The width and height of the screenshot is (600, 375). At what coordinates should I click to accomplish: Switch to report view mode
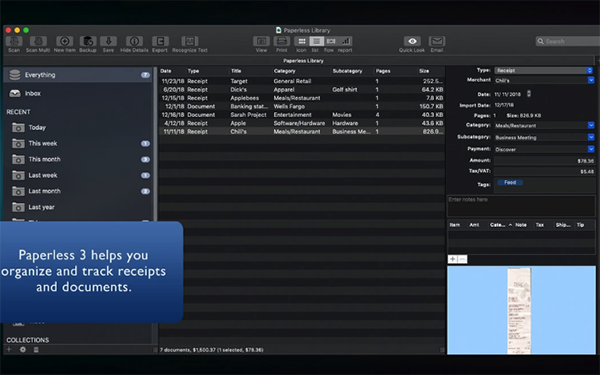click(345, 41)
